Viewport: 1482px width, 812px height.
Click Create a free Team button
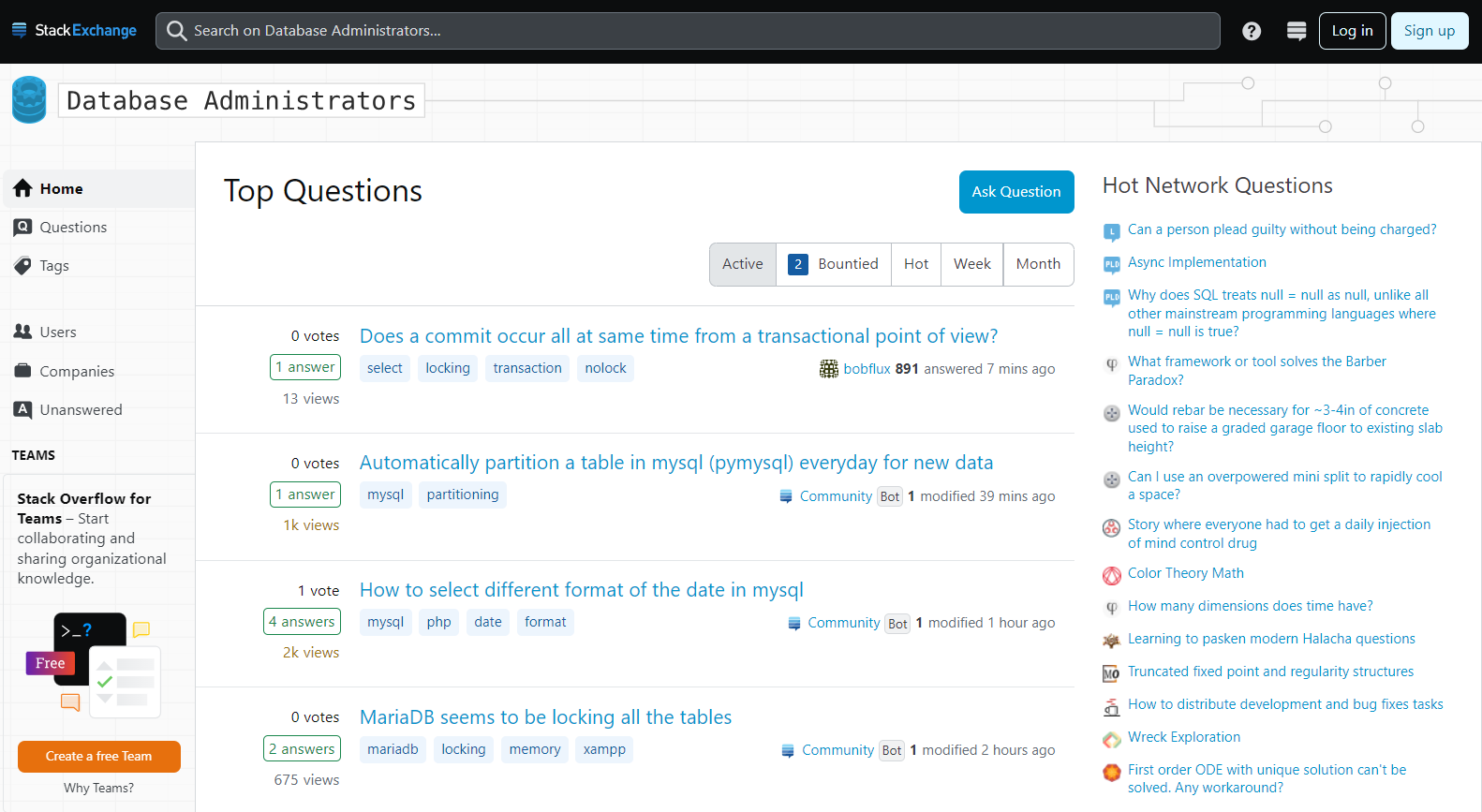[x=99, y=757]
